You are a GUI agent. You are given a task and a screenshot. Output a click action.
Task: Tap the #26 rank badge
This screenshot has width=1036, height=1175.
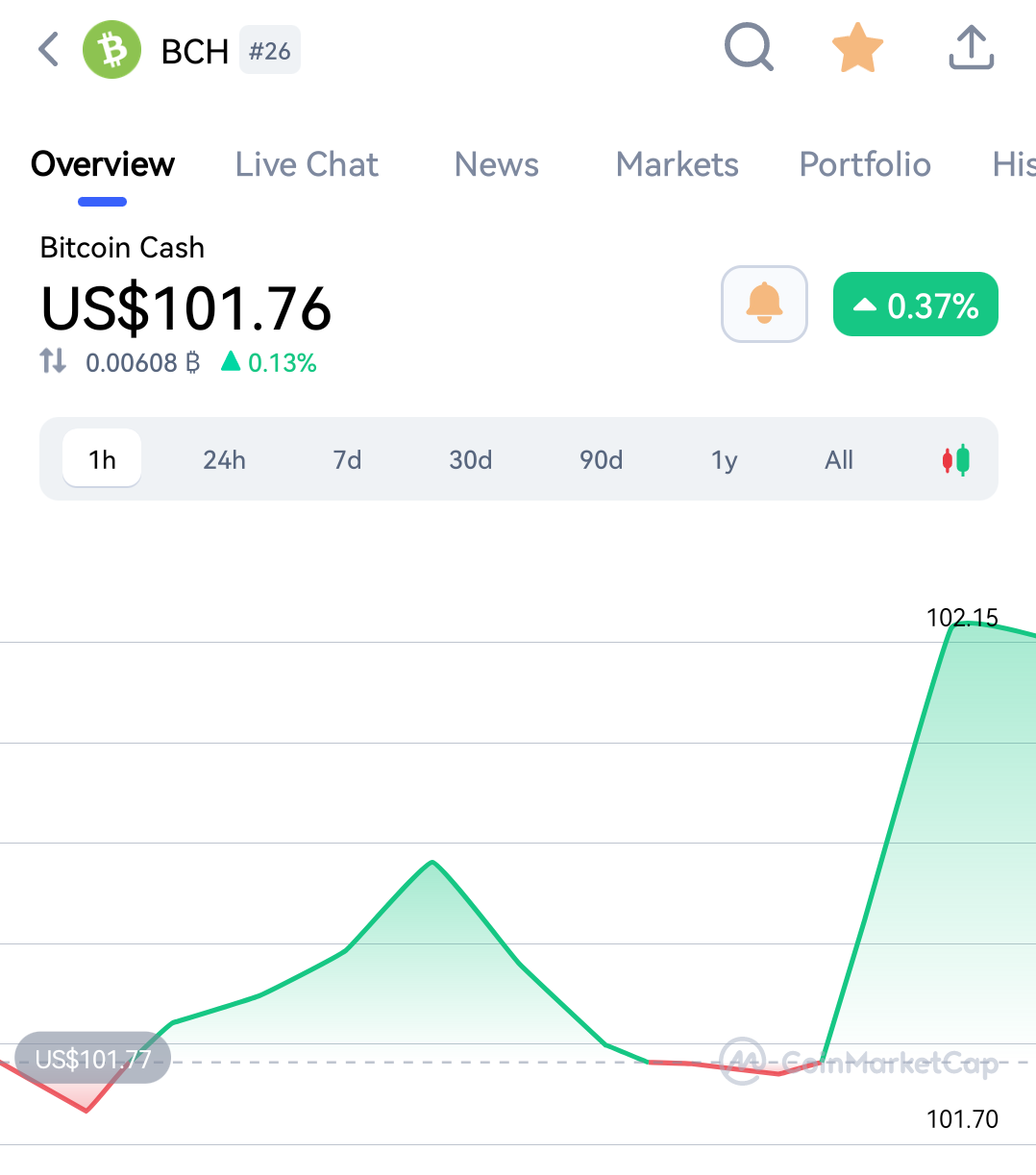270,51
